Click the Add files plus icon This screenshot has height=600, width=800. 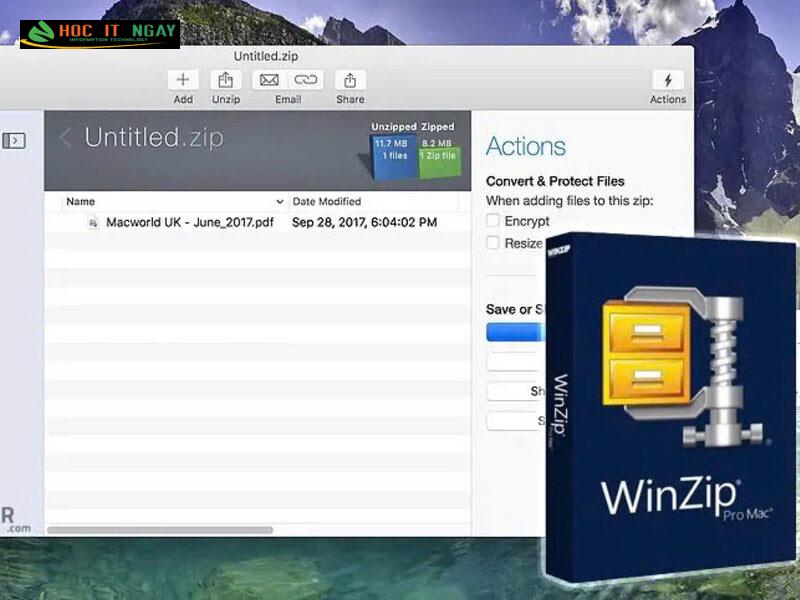coord(183,80)
